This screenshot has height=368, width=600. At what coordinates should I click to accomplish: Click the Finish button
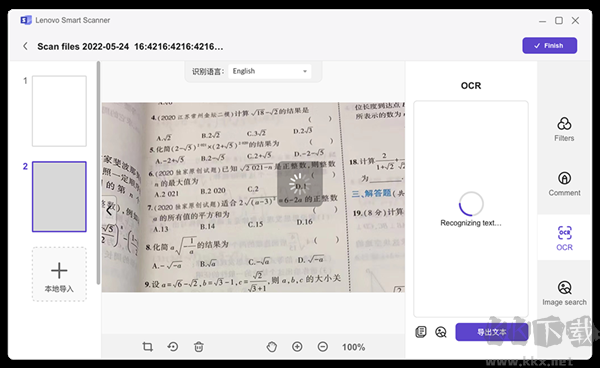[549, 46]
